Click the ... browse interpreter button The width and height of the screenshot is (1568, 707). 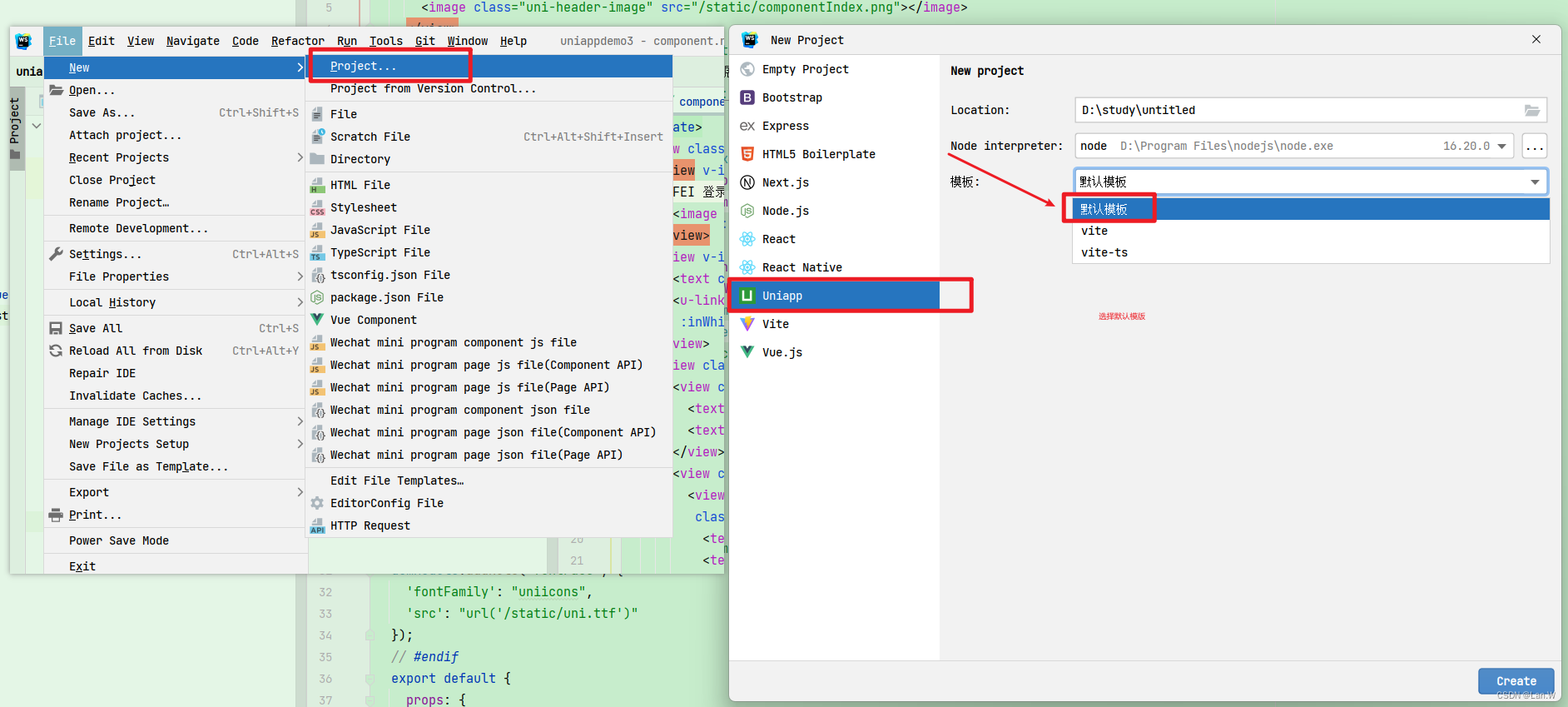point(1535,146)
